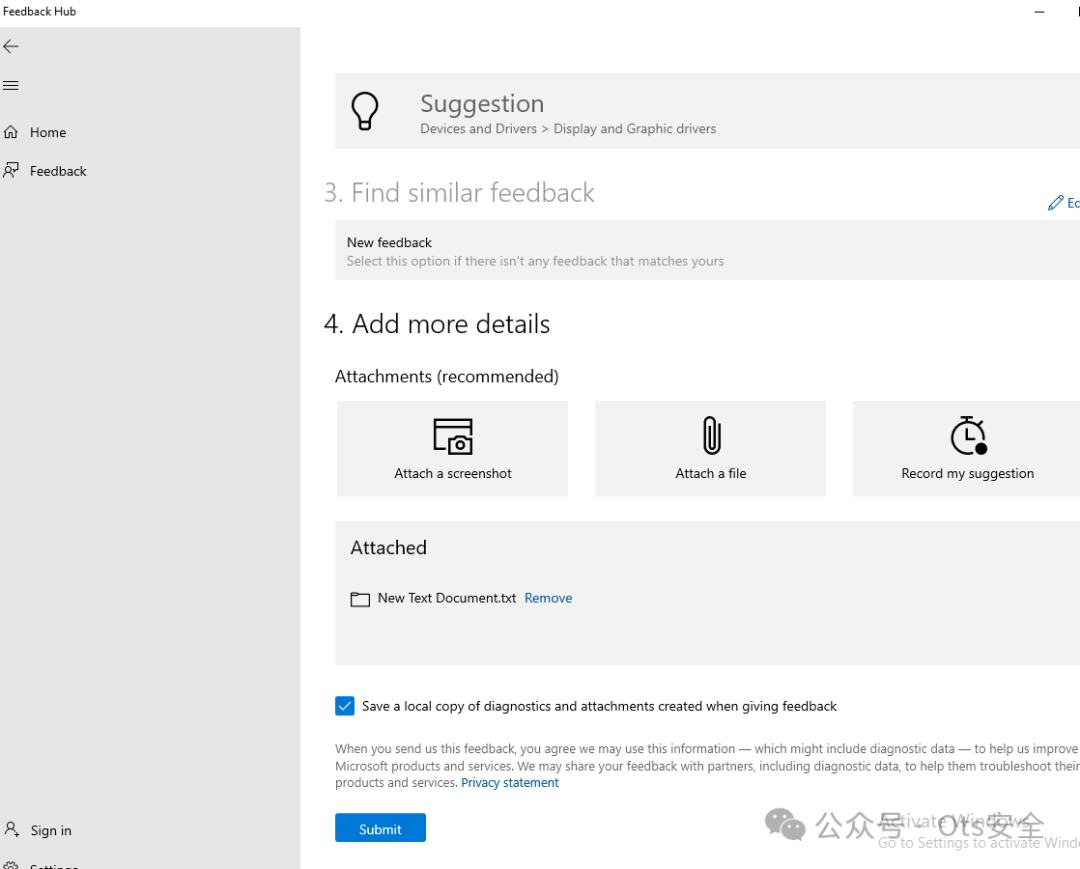1080x869 pixels.
Task: Click the Home house icon
Action: click(x=11, y=132)
